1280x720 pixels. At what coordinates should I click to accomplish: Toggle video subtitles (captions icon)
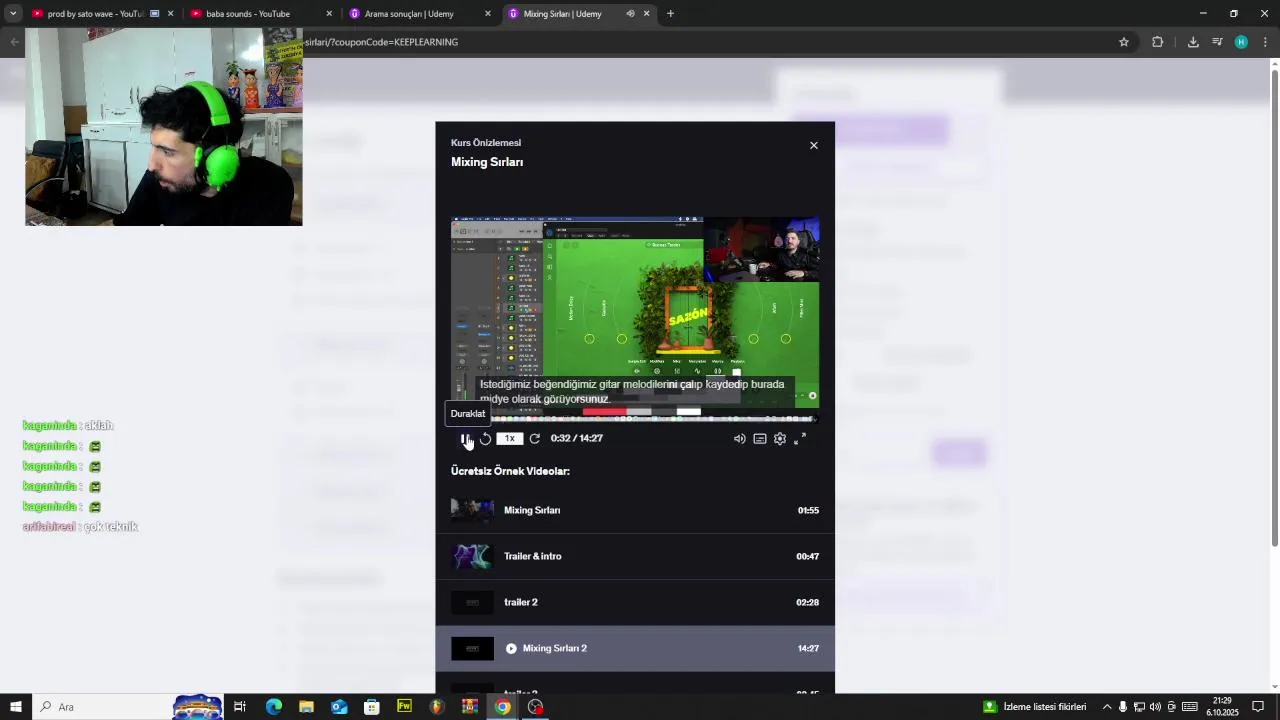[760, 439]
